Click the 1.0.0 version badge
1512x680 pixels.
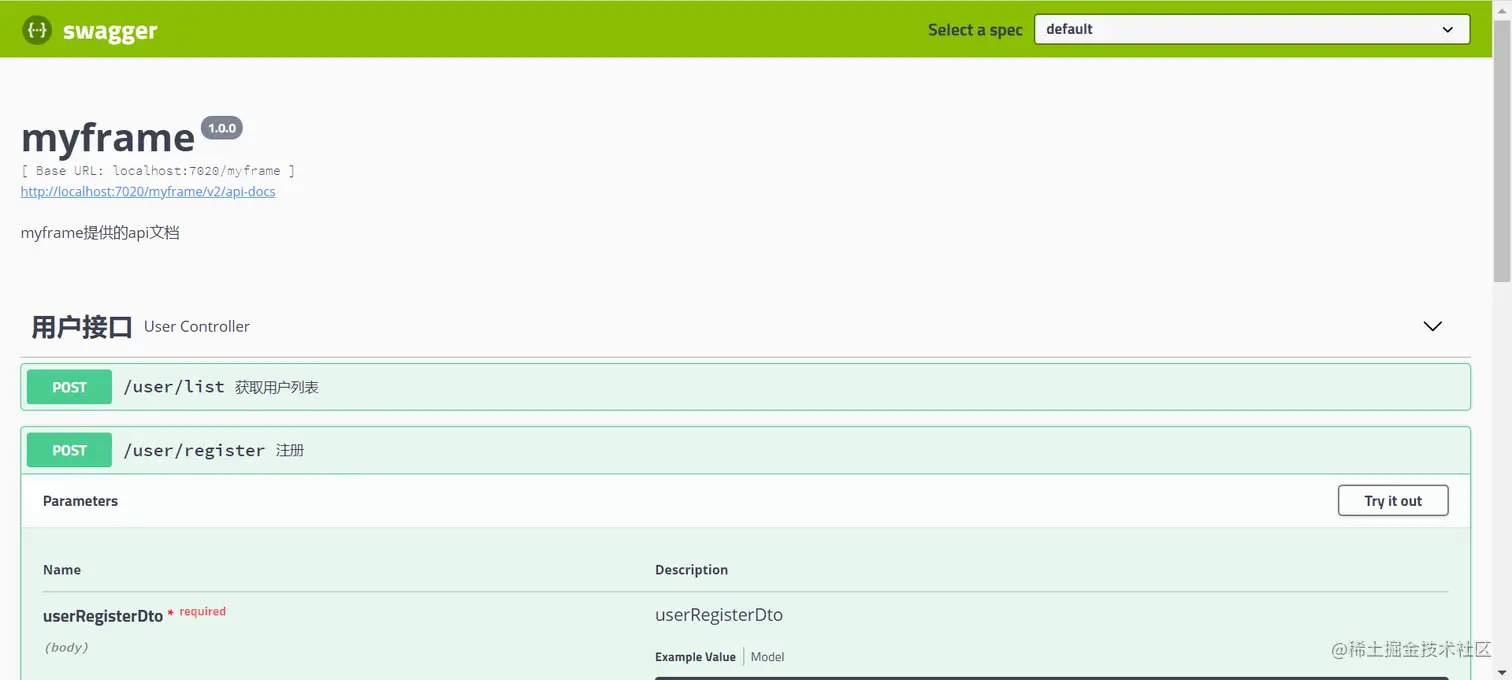click(x=222, y=128)
